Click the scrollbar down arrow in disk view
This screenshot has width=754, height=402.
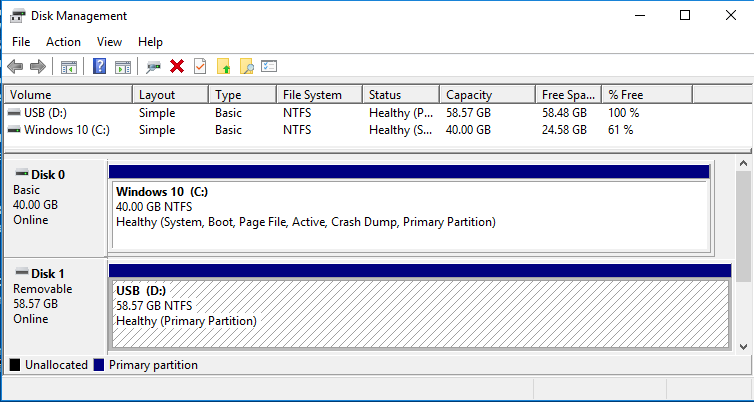[x=743, y=346]
